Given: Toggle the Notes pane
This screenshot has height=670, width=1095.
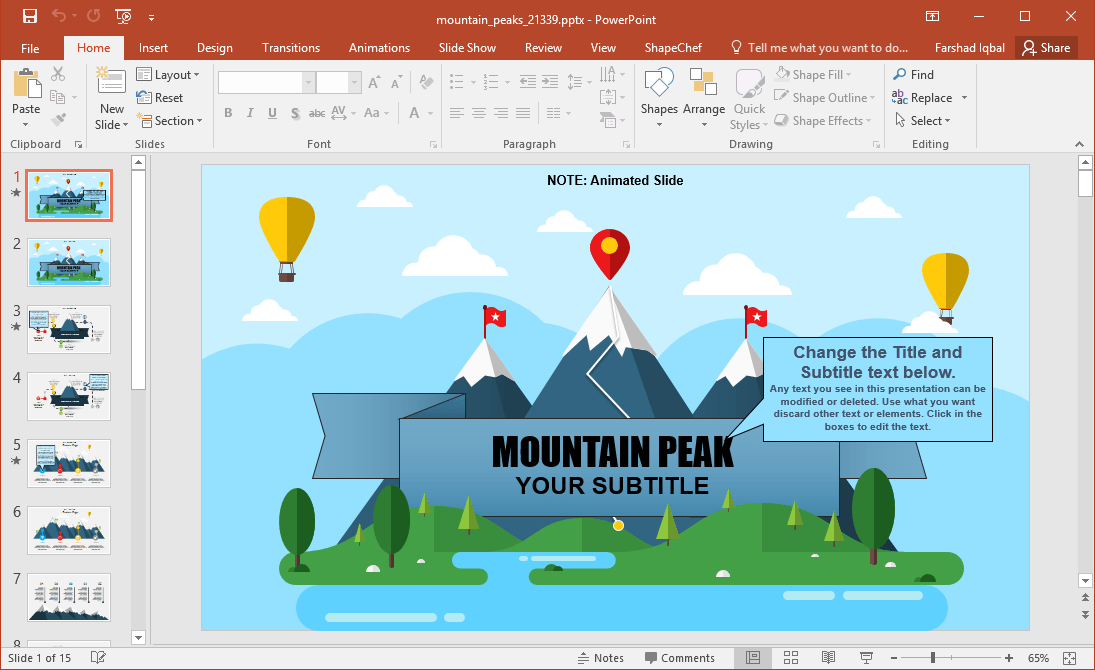Looking at the screenshot, I should coord(601,658).
